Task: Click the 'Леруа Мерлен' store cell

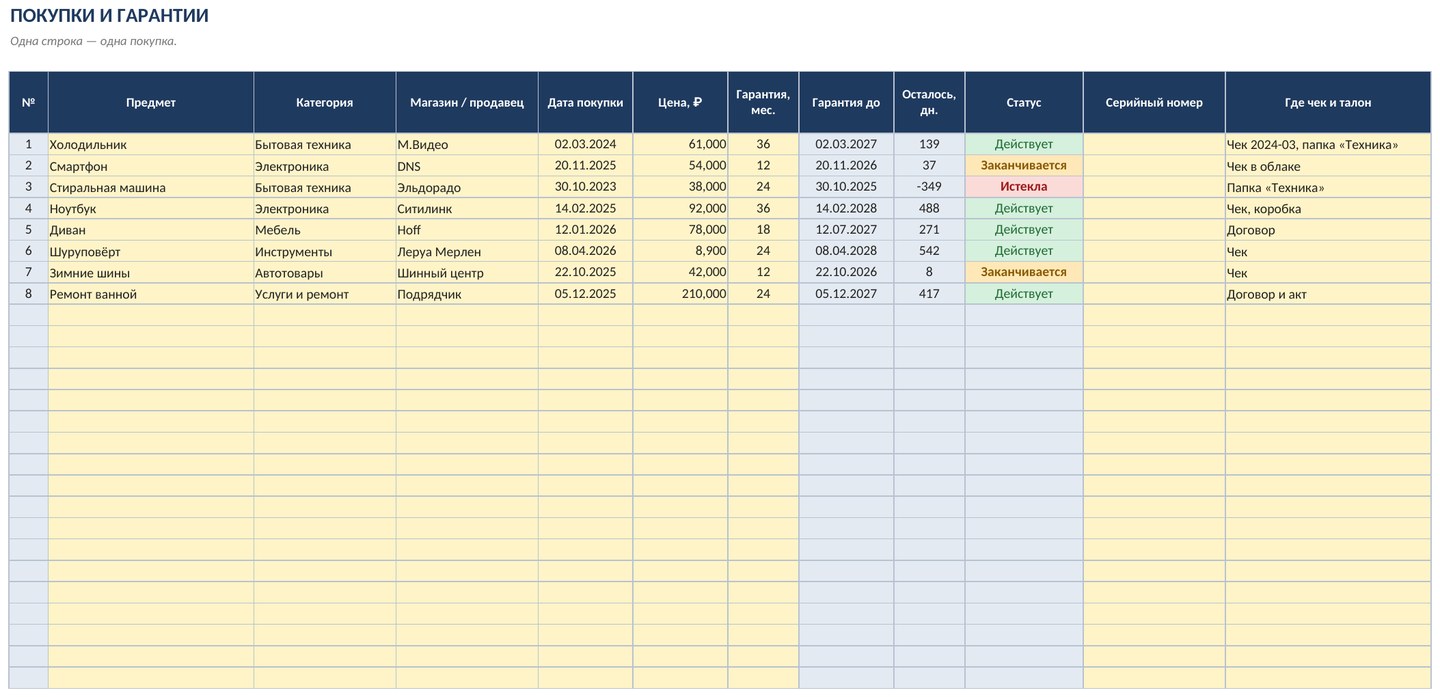Action: (x=467, y=251)
